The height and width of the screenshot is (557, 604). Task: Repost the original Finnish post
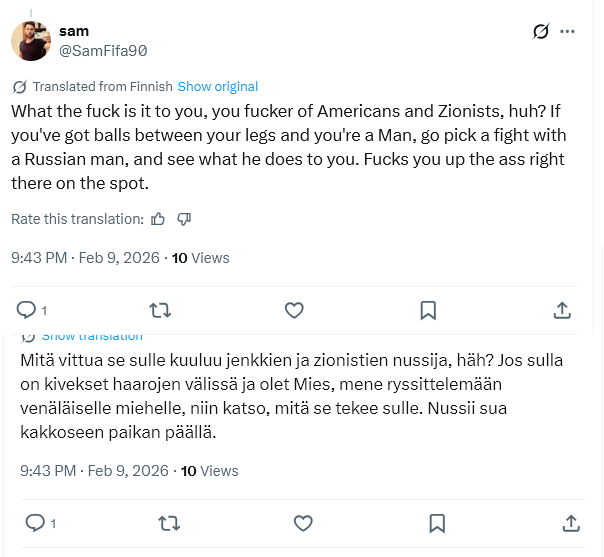tap(168, 523)
